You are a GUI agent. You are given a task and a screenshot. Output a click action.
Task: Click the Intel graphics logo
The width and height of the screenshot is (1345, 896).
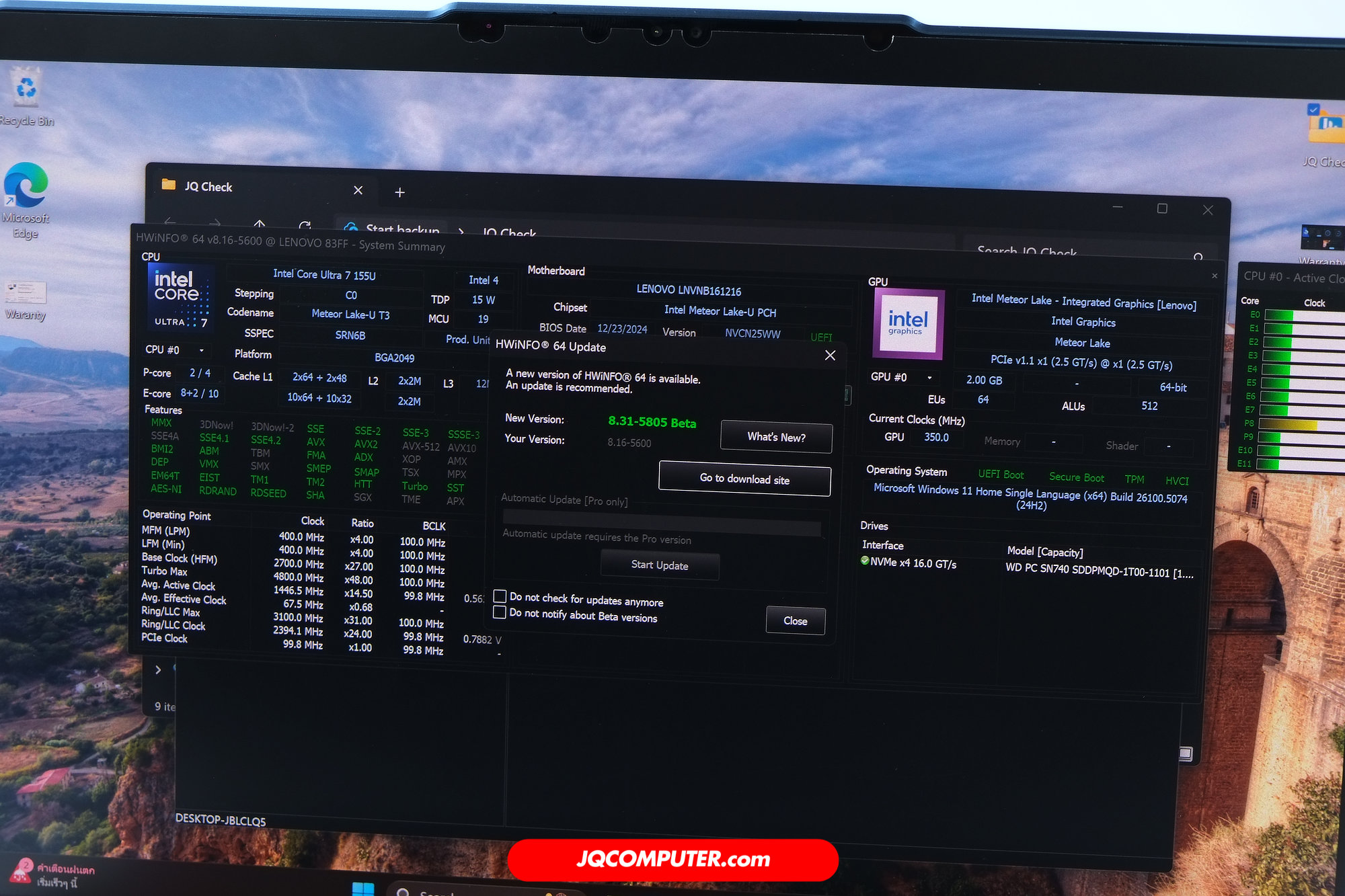click(x=908, y=323)
